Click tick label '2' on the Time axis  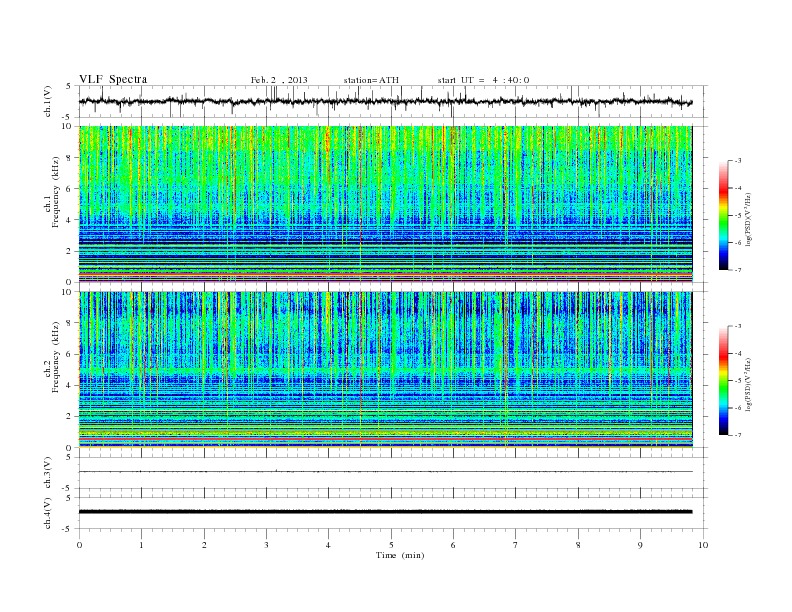point(204,545)
